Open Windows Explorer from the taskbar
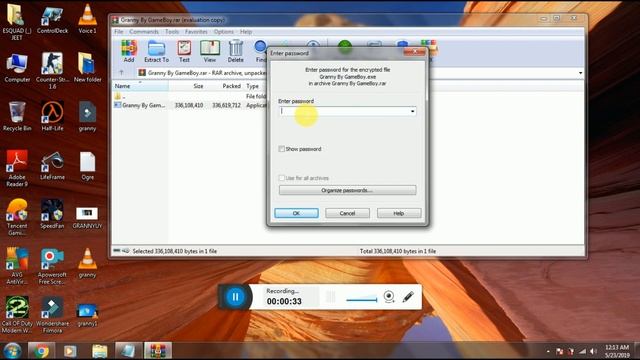 99,351
